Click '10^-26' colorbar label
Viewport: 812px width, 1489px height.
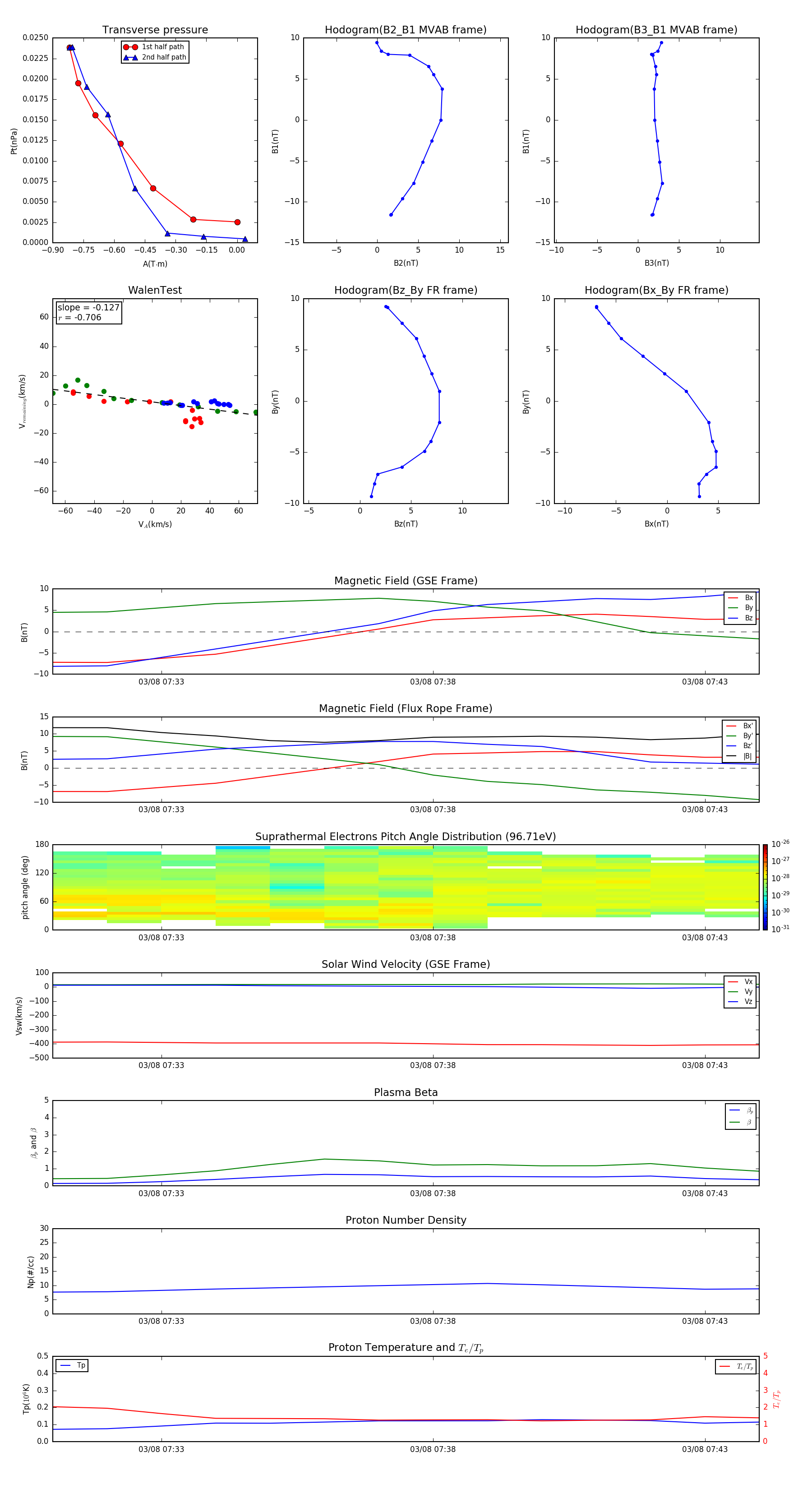[x=780, y=844]
